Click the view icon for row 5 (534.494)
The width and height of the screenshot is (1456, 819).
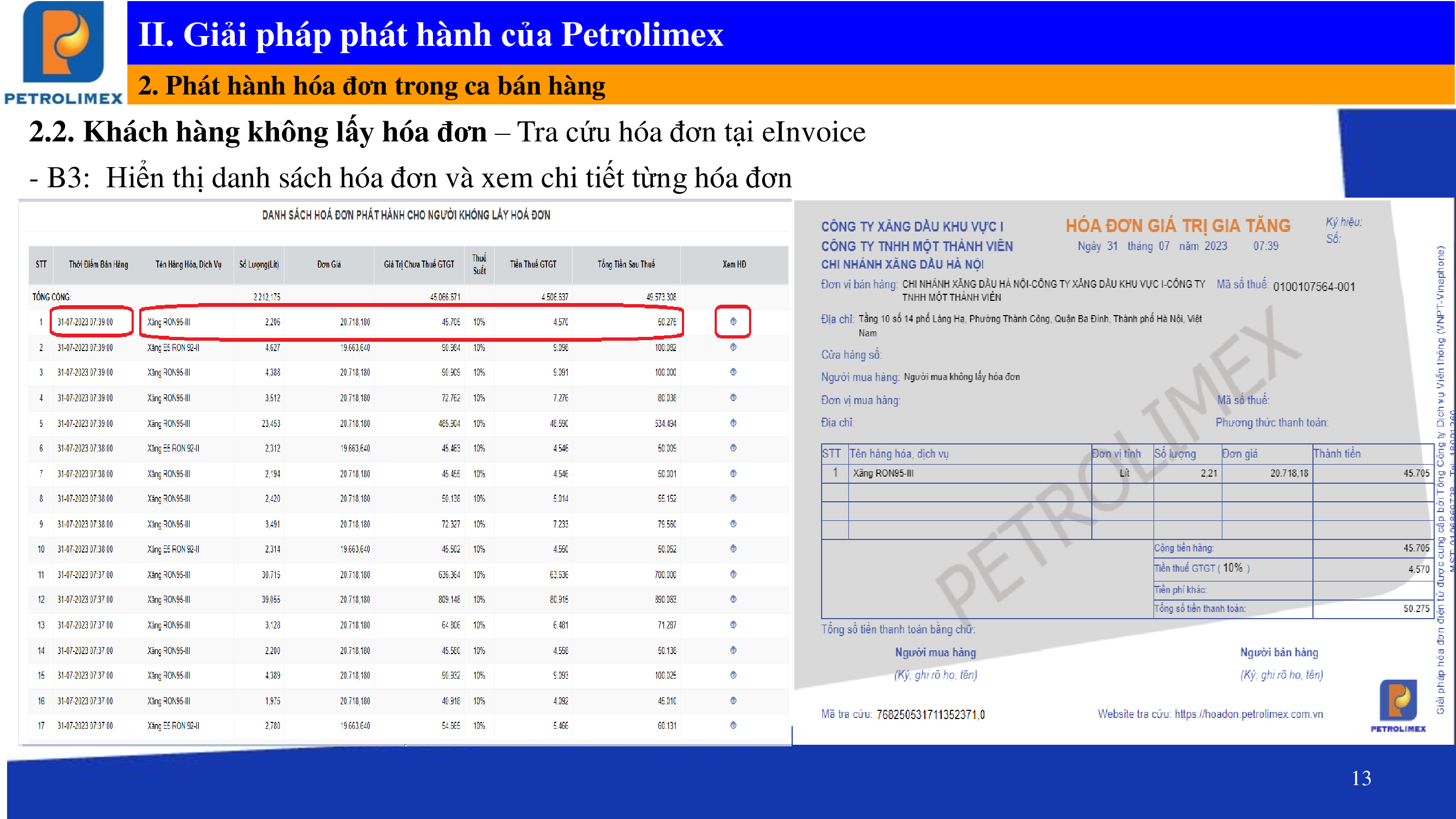(x=733, y=423)
